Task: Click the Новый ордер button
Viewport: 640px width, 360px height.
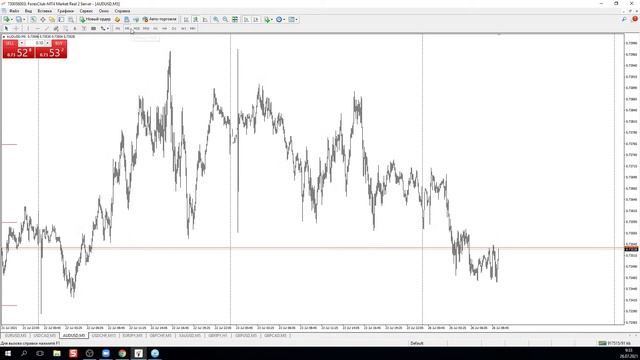Action: (95, 19)
